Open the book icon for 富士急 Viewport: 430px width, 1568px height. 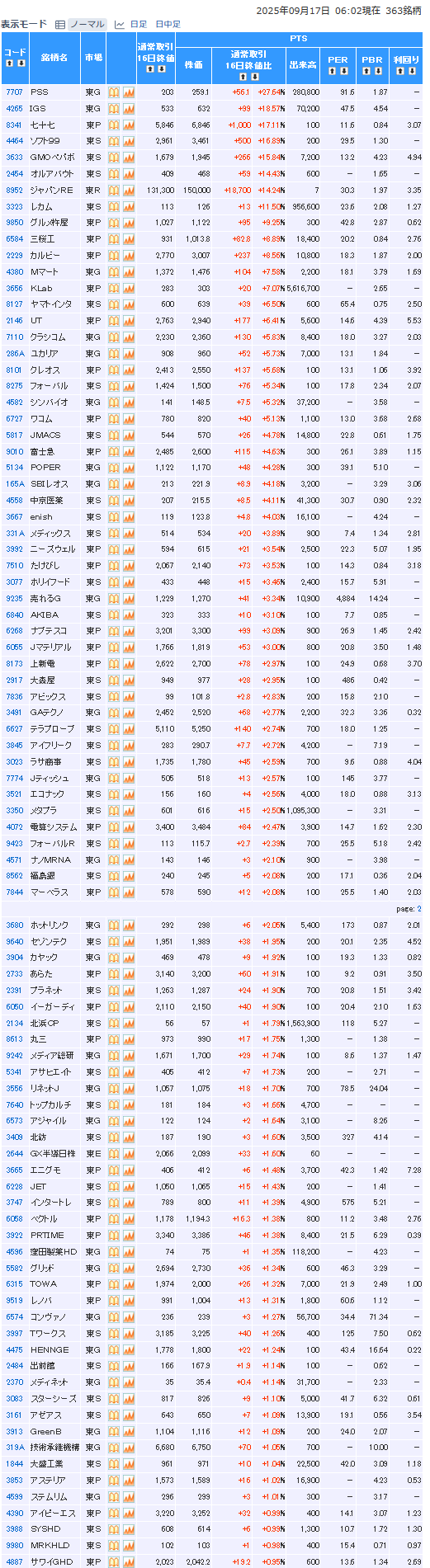point(115,451)
